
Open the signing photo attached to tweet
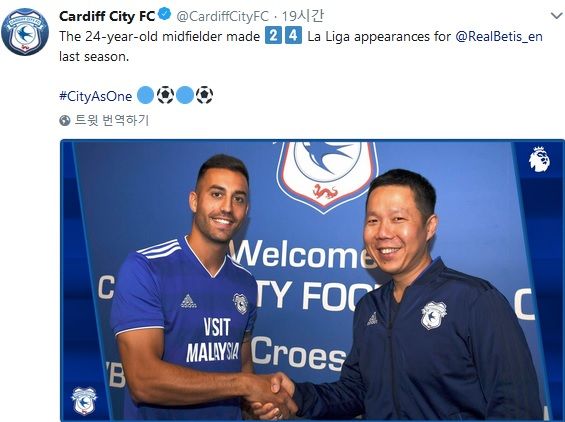(312, 280)
